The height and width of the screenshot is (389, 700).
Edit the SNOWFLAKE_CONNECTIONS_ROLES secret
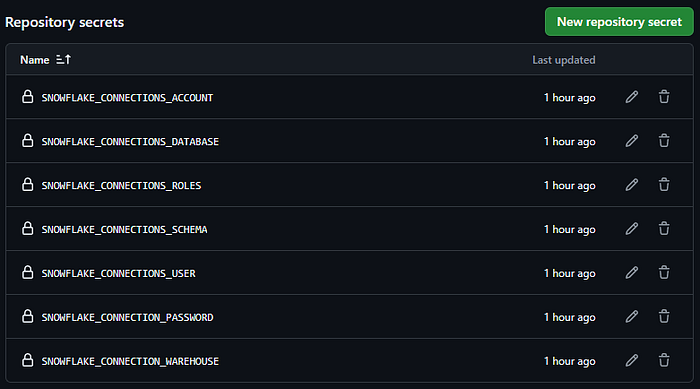[x=631, y=184]
